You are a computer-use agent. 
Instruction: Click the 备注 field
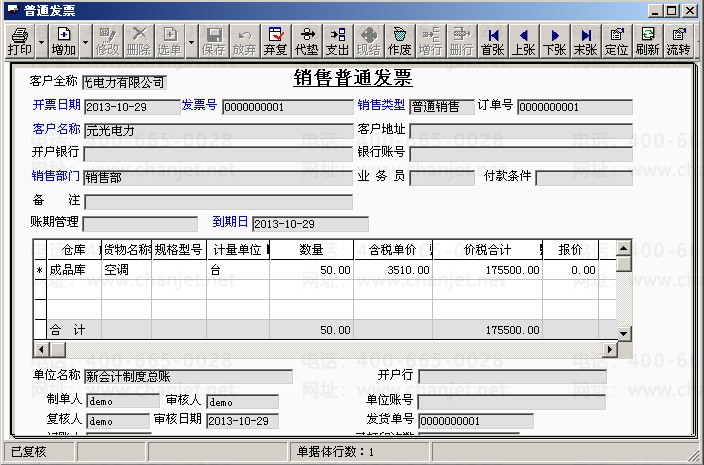218,202
